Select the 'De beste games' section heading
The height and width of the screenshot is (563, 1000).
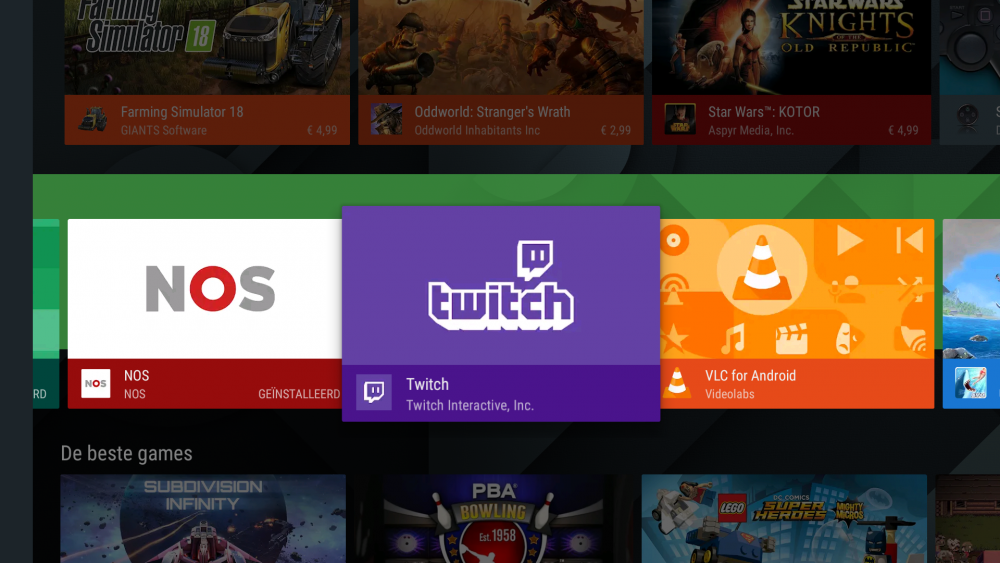pos(126,453)
